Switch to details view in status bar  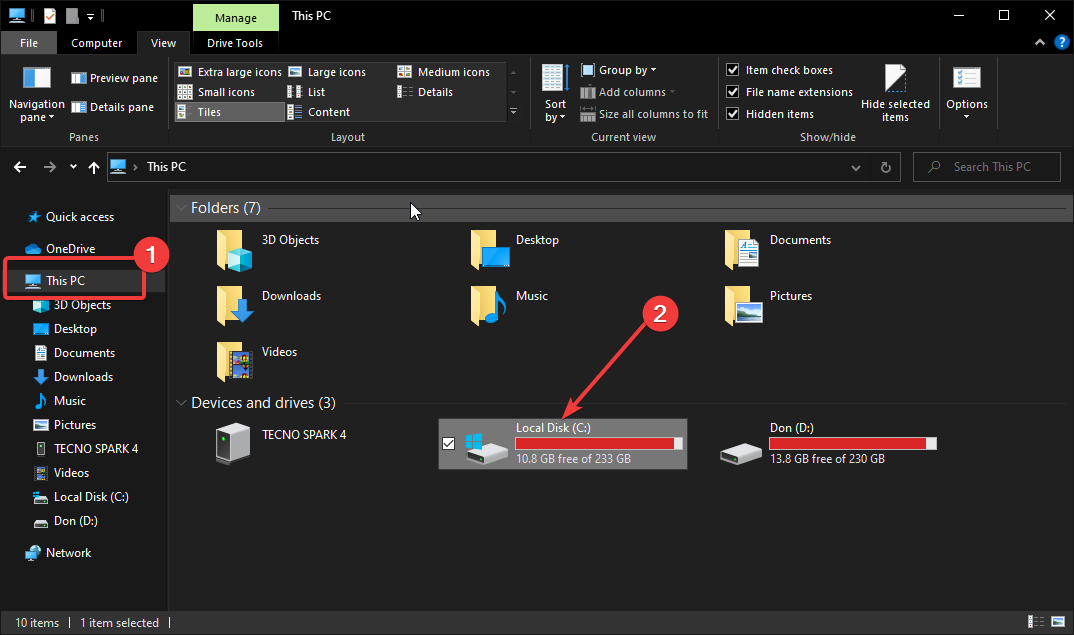pos(1036,621)
